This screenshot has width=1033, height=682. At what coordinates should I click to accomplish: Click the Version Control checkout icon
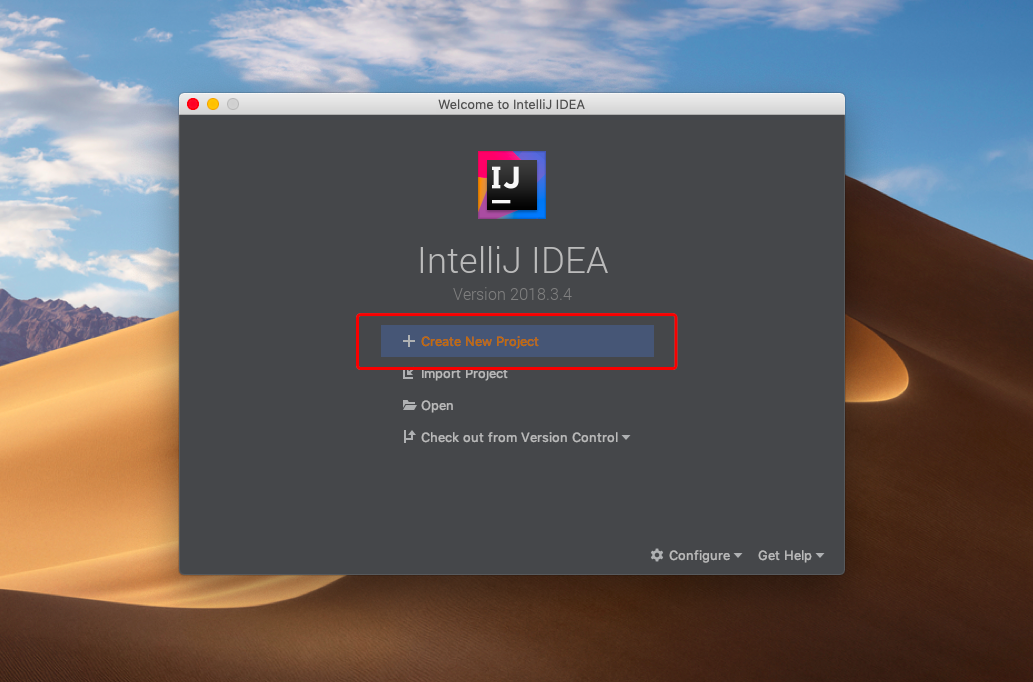[408, 437]
